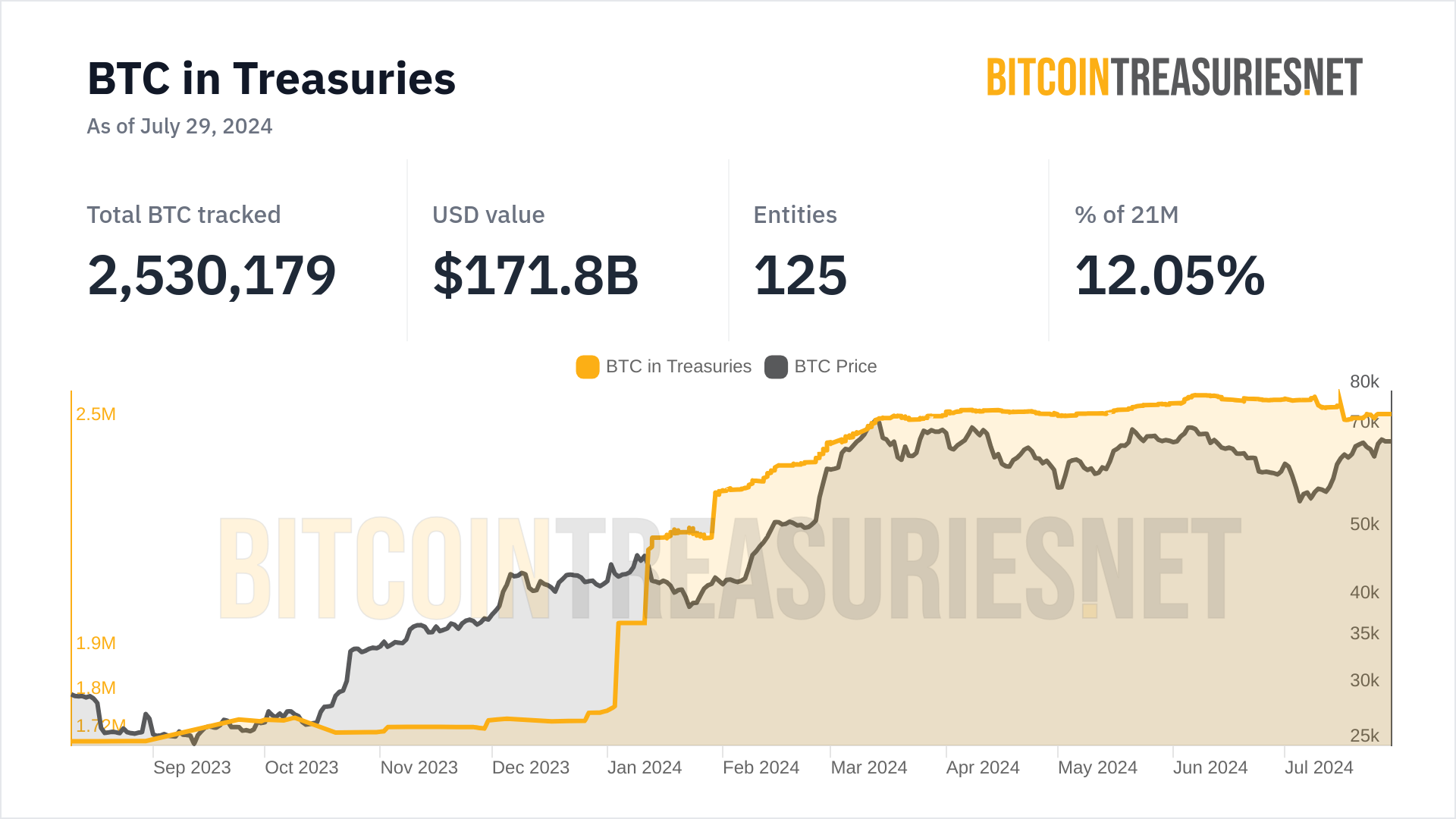Click the Entities count 125

[x=800, y=275]
